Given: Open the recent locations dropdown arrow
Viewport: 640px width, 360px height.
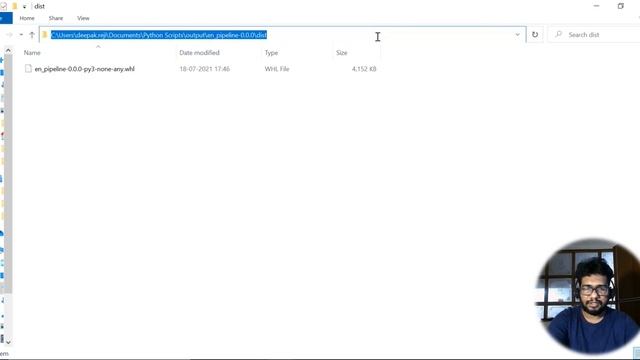Looking at the screenshot, I should point(21,35).
